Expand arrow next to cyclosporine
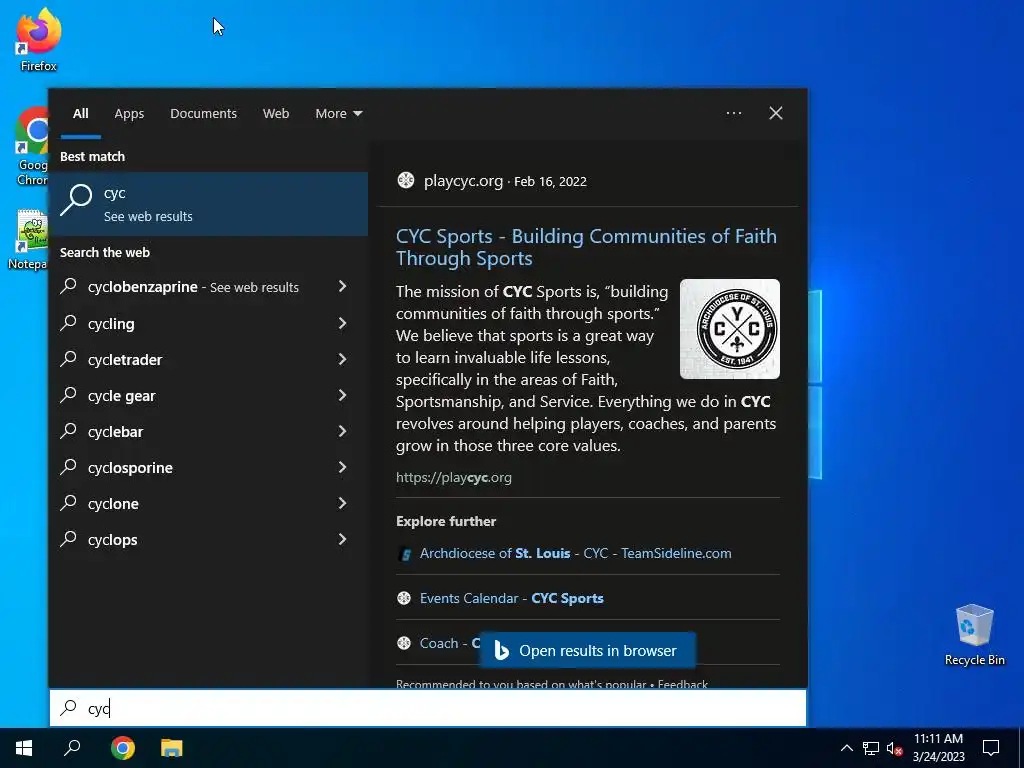This screenshot has width=1024, height=768. [x=342, y=467]
